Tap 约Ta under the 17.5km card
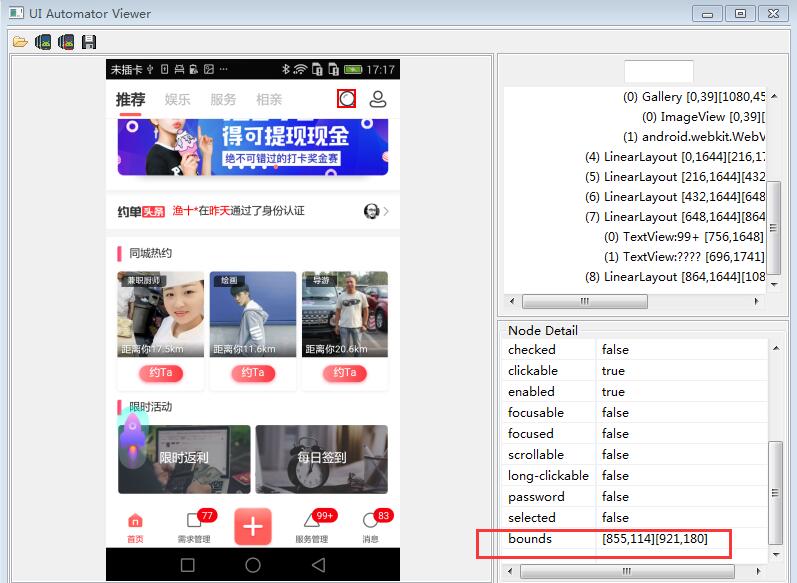This screenshot has width=797, height=583. click(161, 373)
